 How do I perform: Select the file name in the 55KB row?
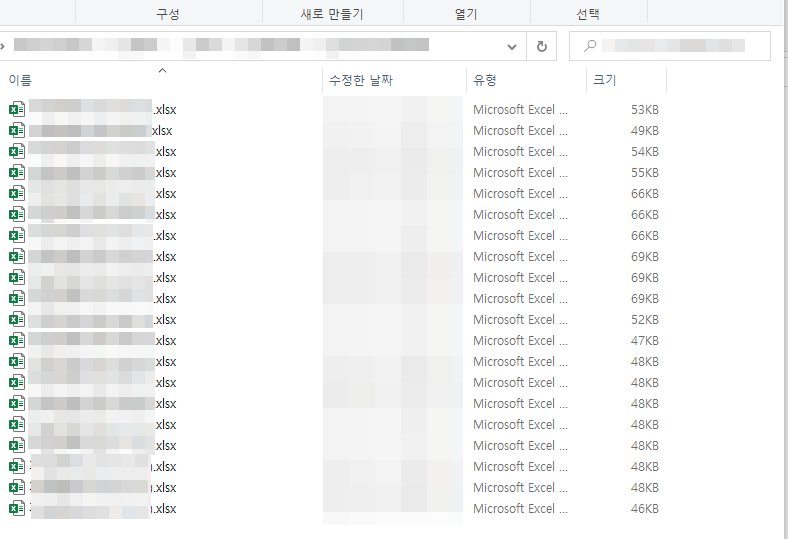tap(103, 173)
